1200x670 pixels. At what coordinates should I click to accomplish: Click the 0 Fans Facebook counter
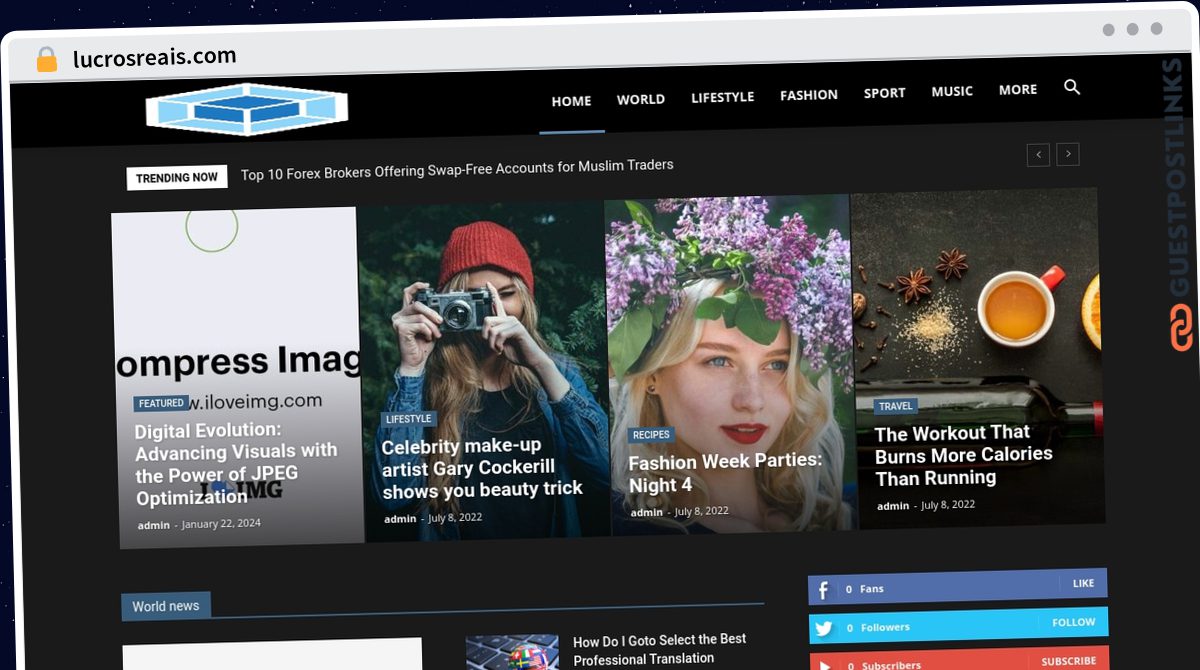[x=865, y=589]
